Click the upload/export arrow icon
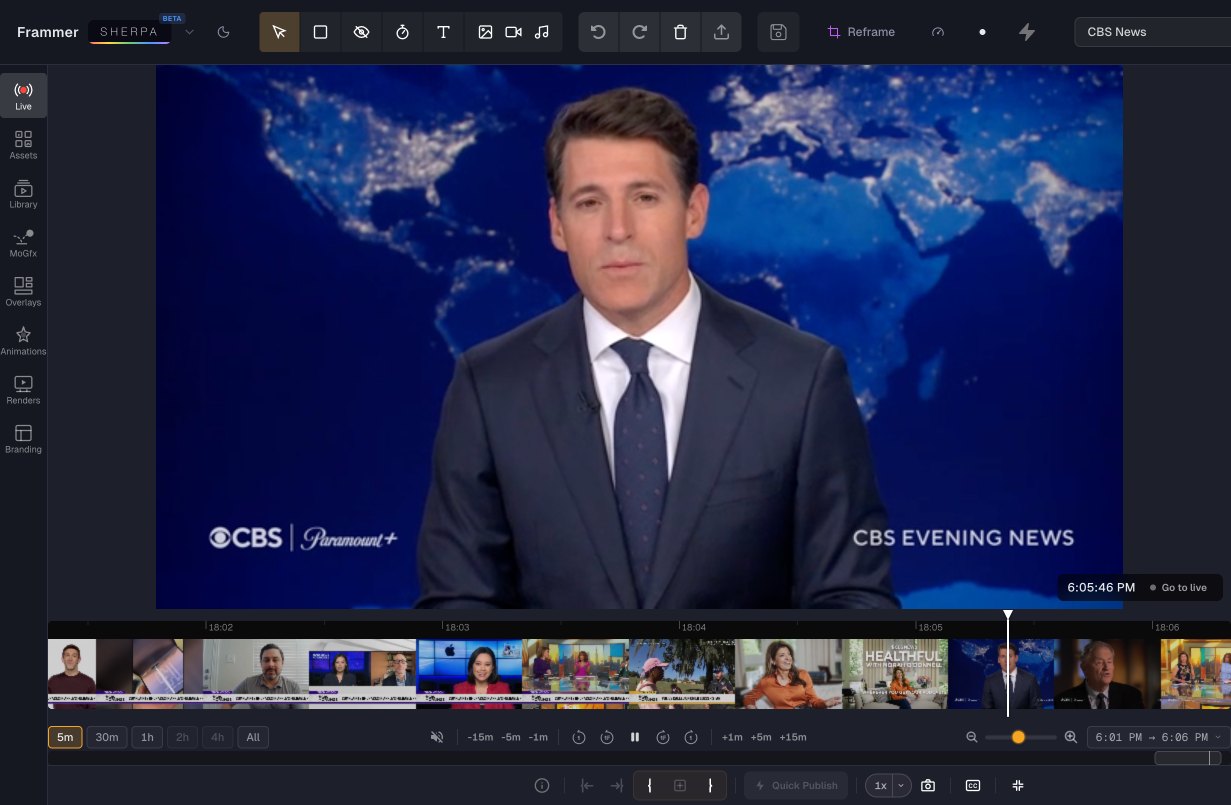Image resolution: width=1231 pixels, height=805 pixels. point(721,32)
